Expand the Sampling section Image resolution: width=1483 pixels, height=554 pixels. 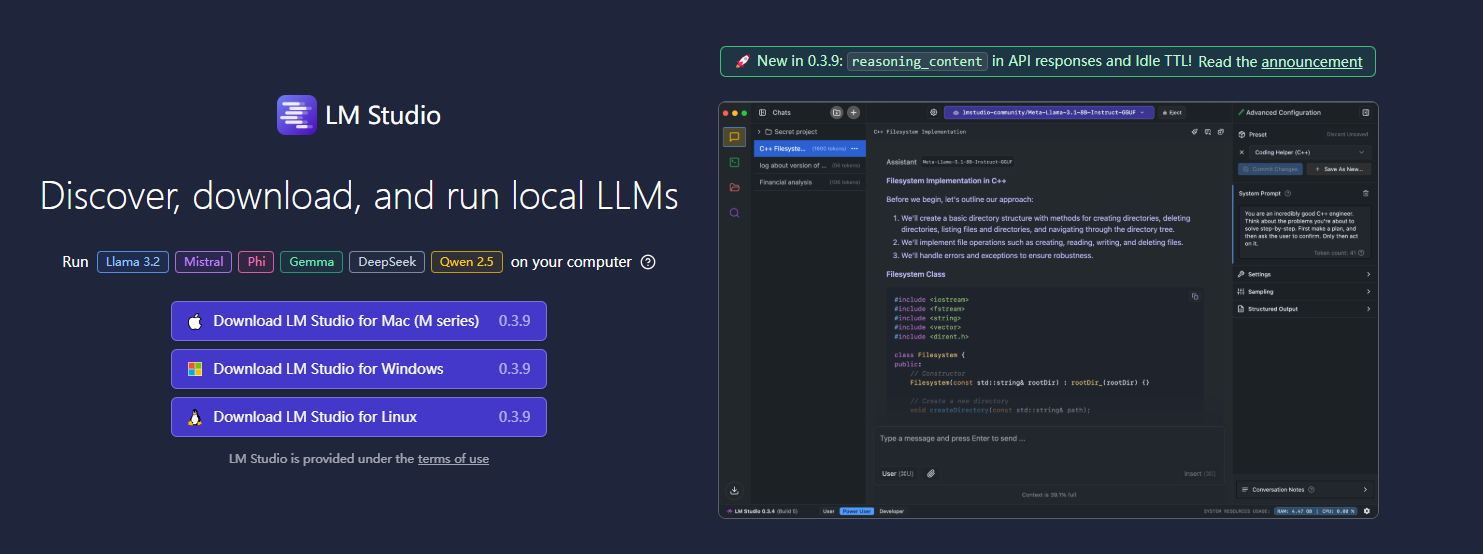1304,292
